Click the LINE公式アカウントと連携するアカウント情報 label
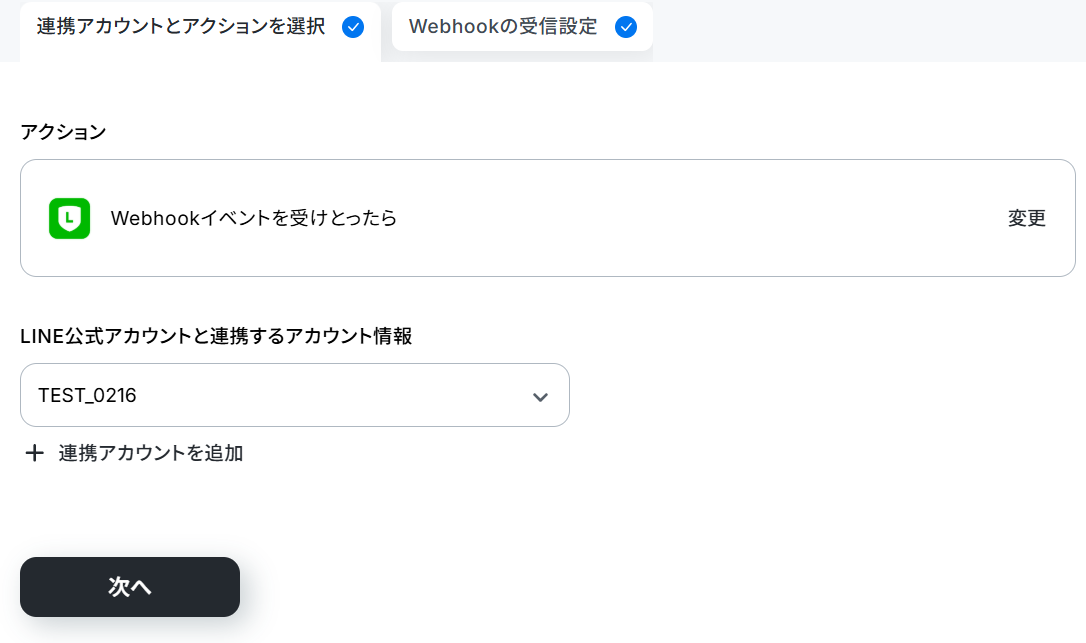Screen dimensions: 1086x643 click(x=216, y=336)
